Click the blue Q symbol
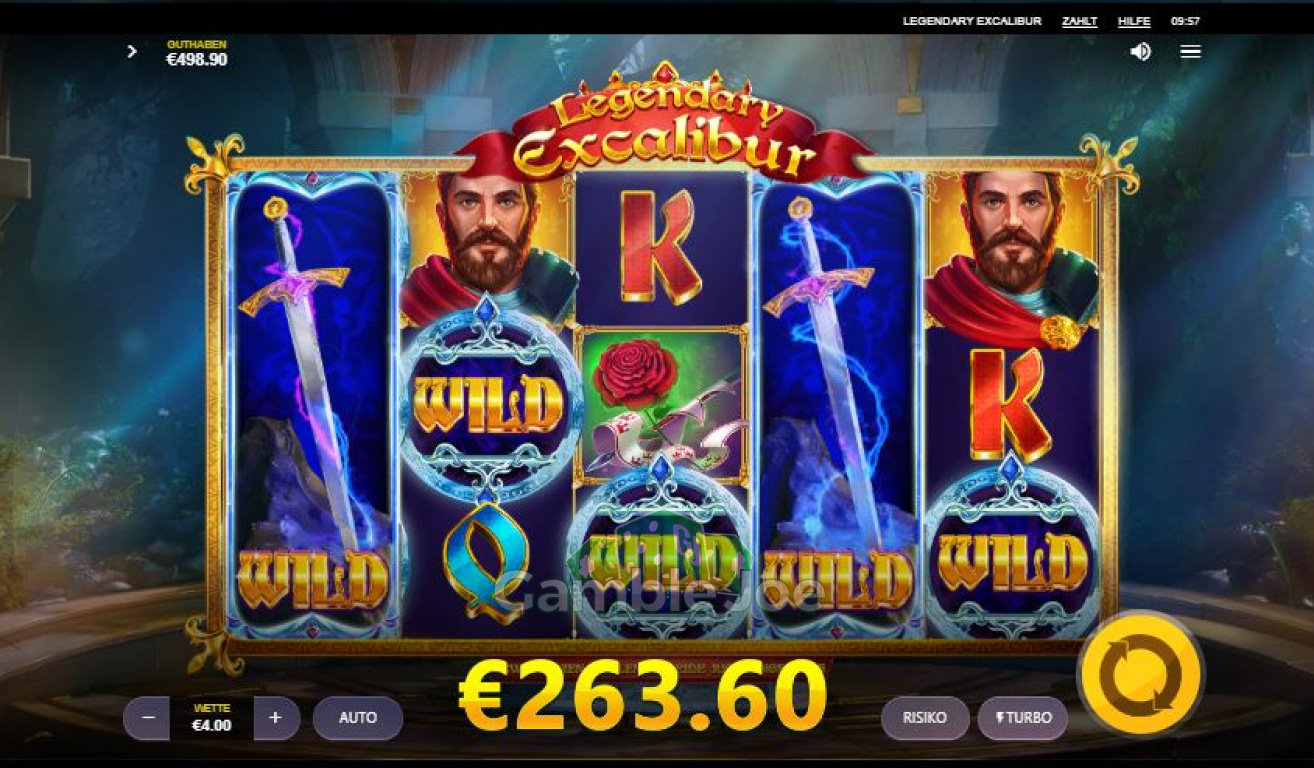The image size is (1314, 768). click(x=487, y=563)
